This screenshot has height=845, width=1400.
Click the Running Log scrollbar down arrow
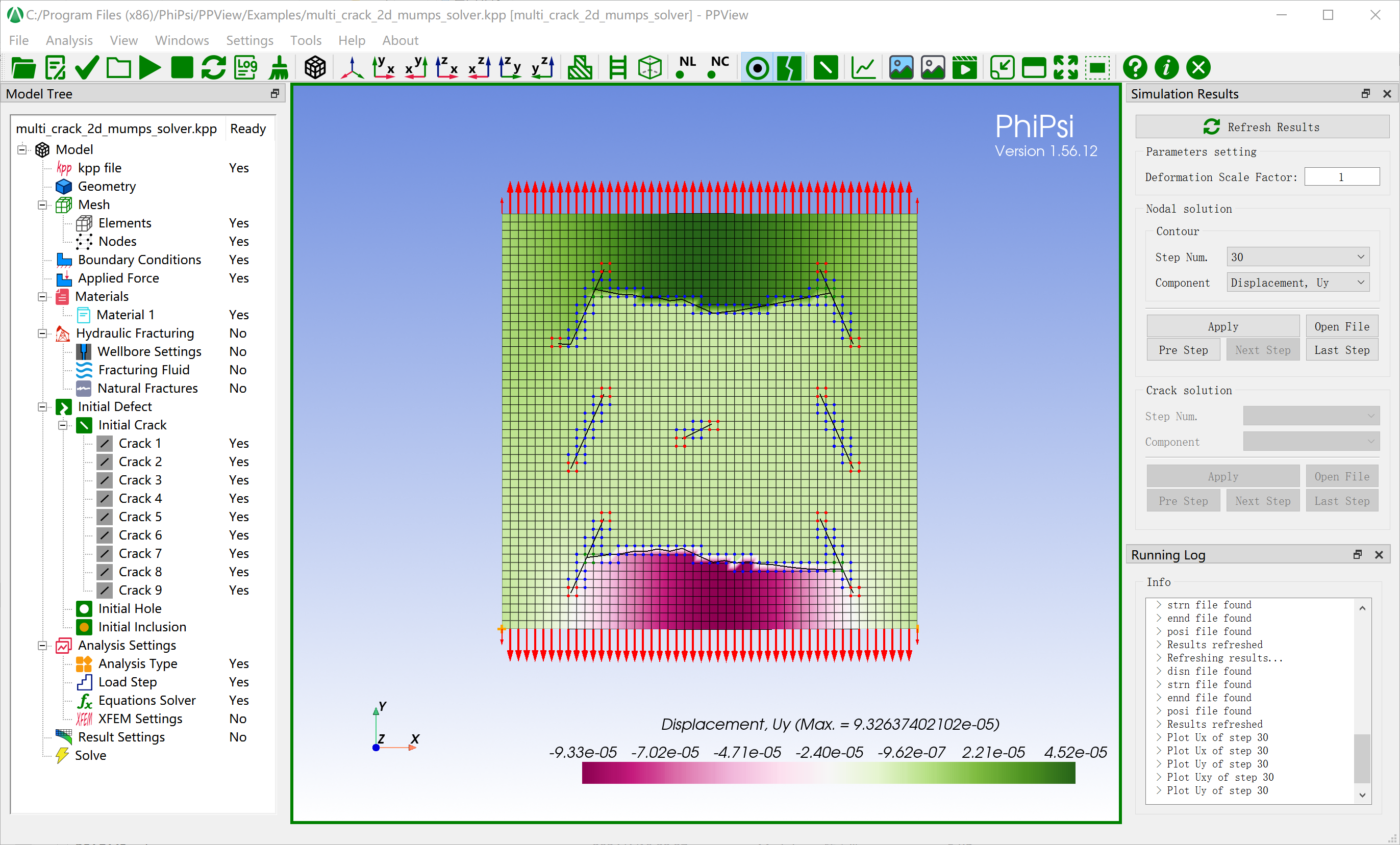[1362, 795]
